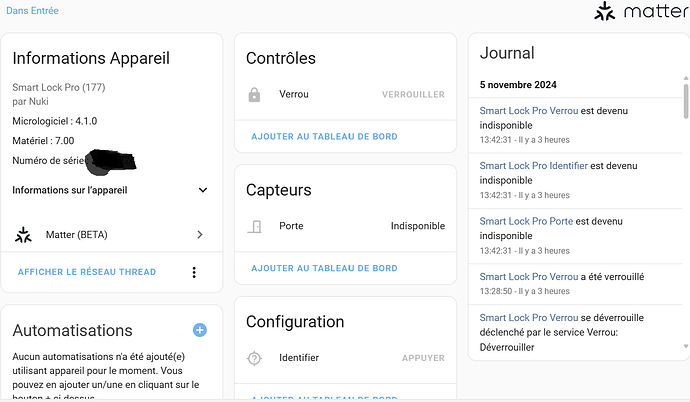The image size is (690, 402).
Task: Open the Identifier row label
Action: 299,358
